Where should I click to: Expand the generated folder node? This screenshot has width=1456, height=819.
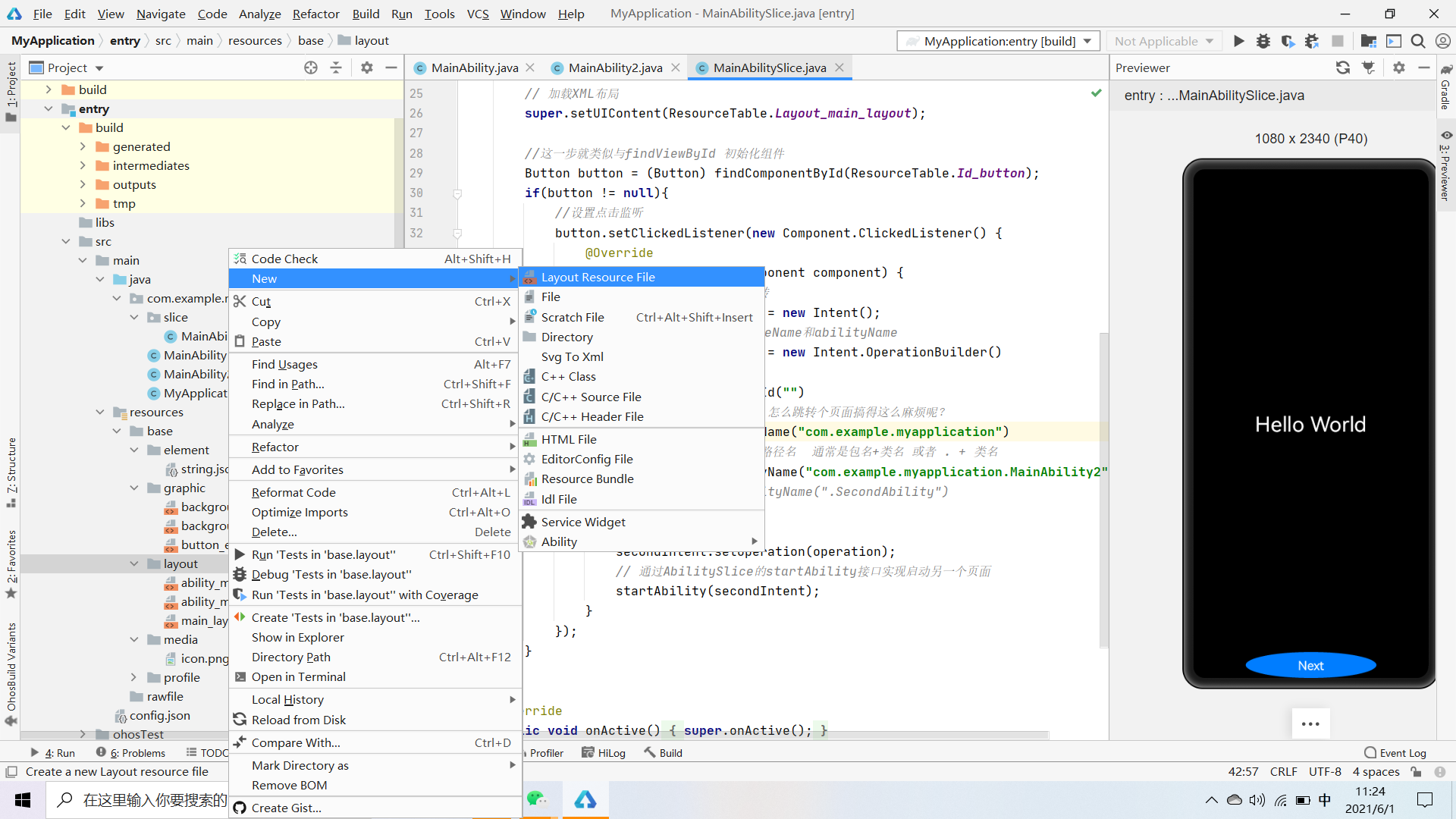83,146
